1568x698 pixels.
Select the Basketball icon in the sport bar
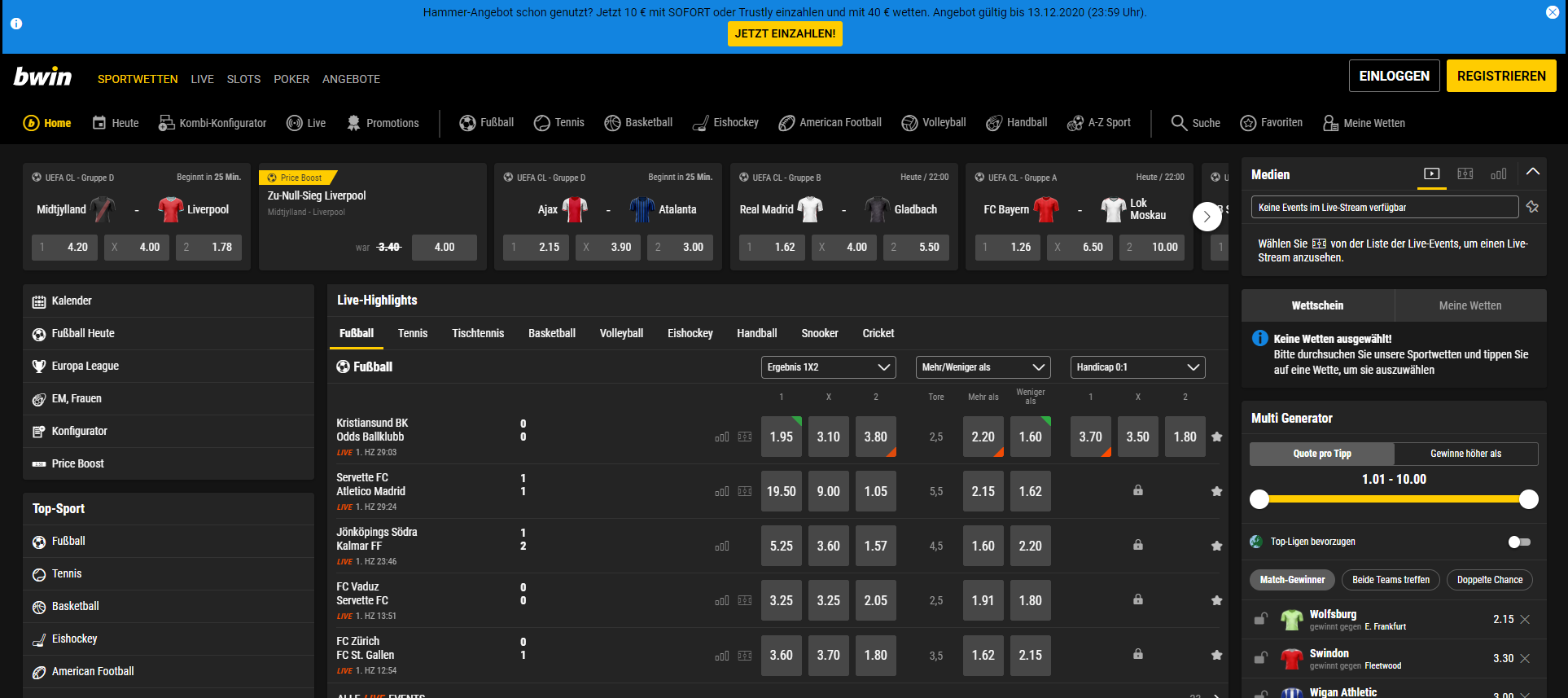612,123
